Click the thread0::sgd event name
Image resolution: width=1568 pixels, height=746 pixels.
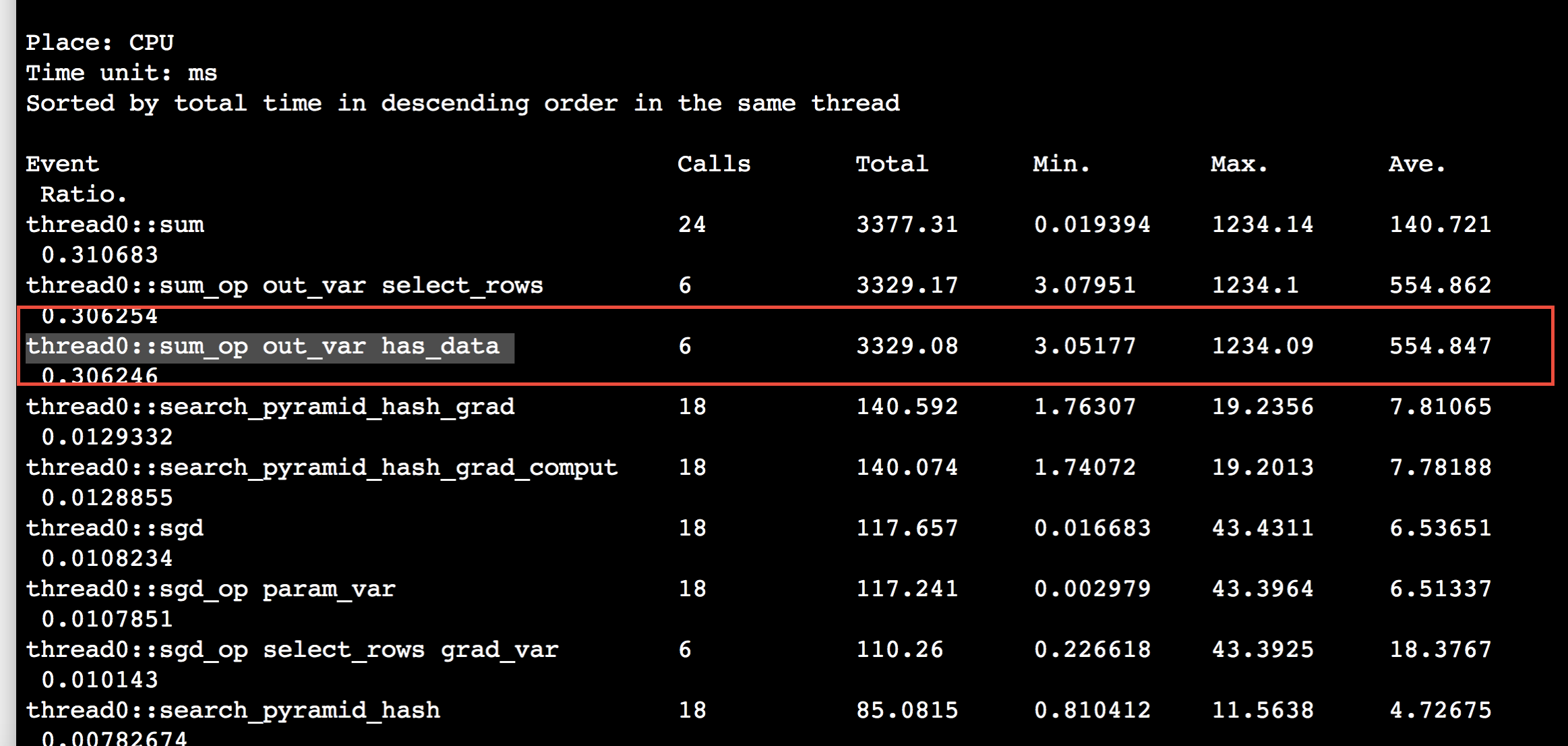click(x=115, y=528)
